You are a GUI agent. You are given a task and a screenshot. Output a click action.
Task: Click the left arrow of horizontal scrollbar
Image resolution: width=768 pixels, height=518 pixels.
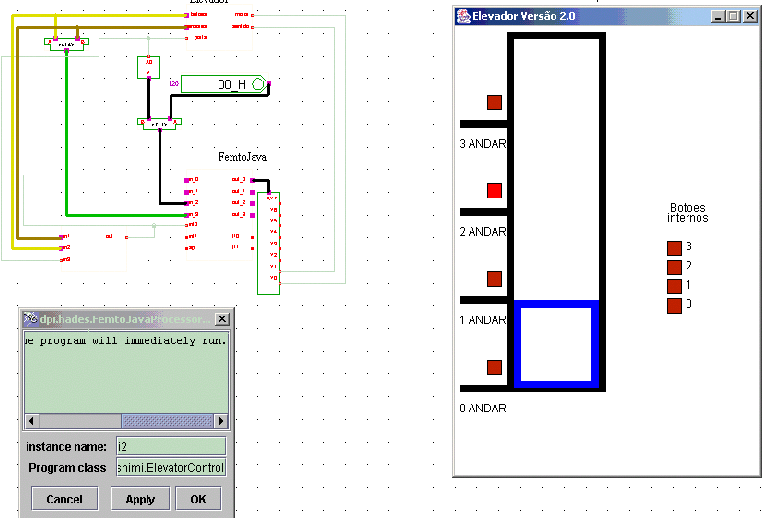[32, 421]
